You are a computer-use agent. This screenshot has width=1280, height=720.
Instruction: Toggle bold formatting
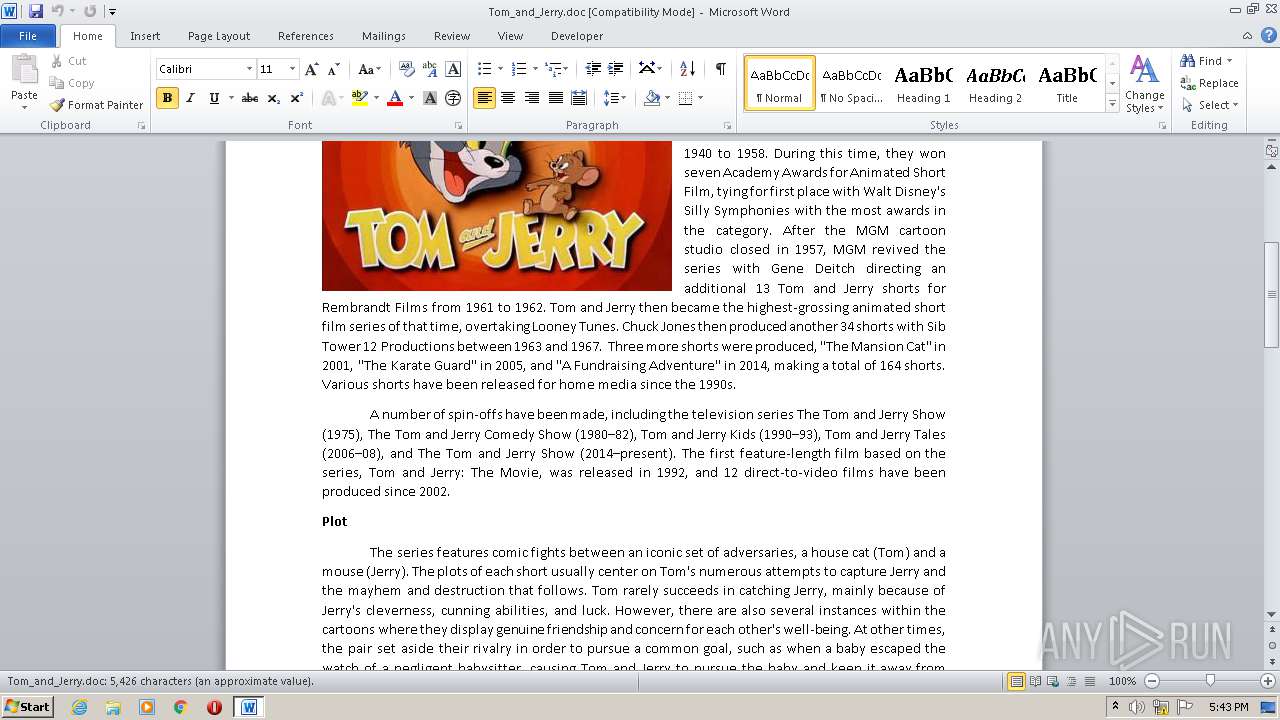click(167, 98)
